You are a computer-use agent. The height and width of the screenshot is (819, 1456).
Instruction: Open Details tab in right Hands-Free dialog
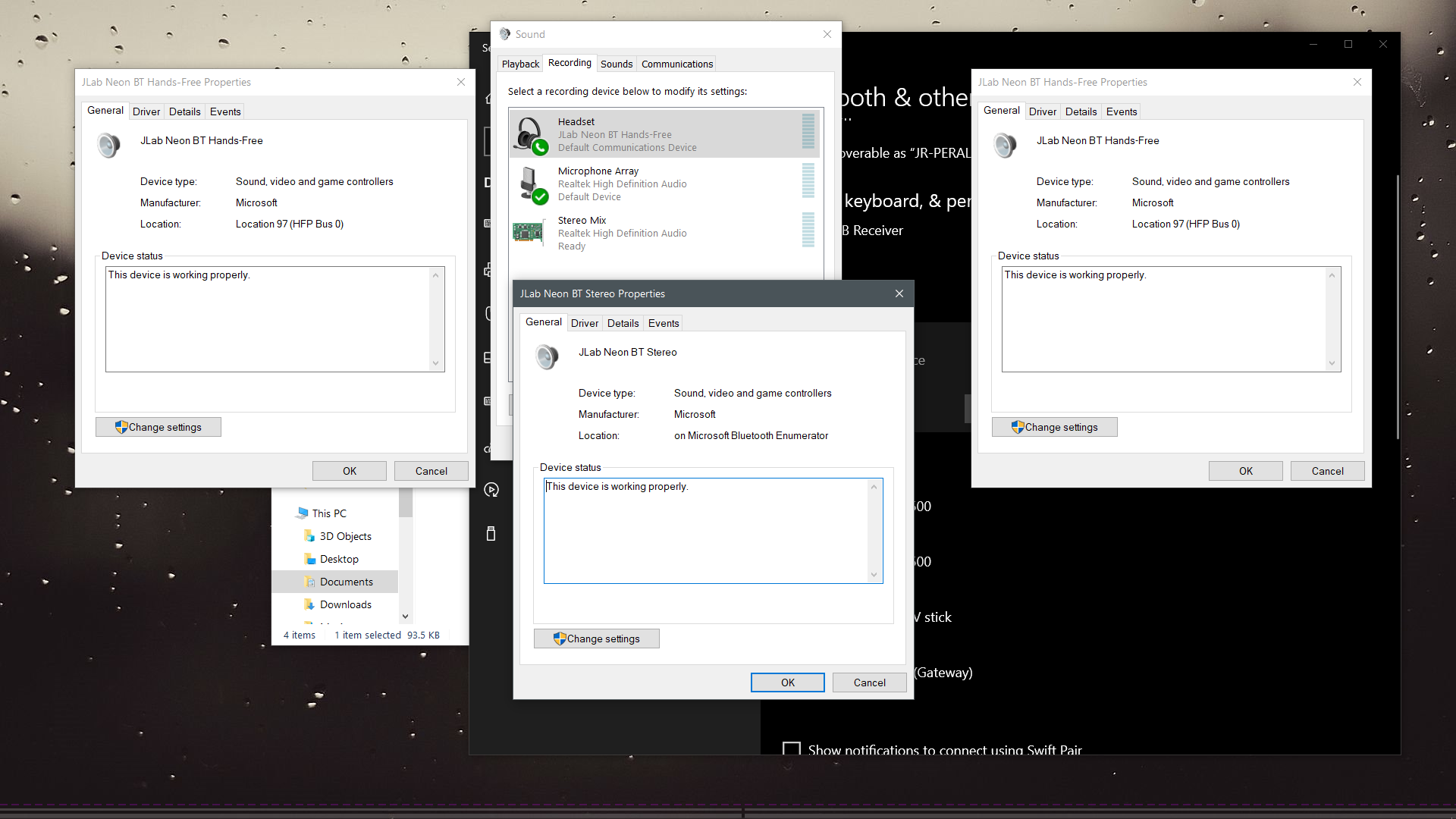tap(1081, 111)
